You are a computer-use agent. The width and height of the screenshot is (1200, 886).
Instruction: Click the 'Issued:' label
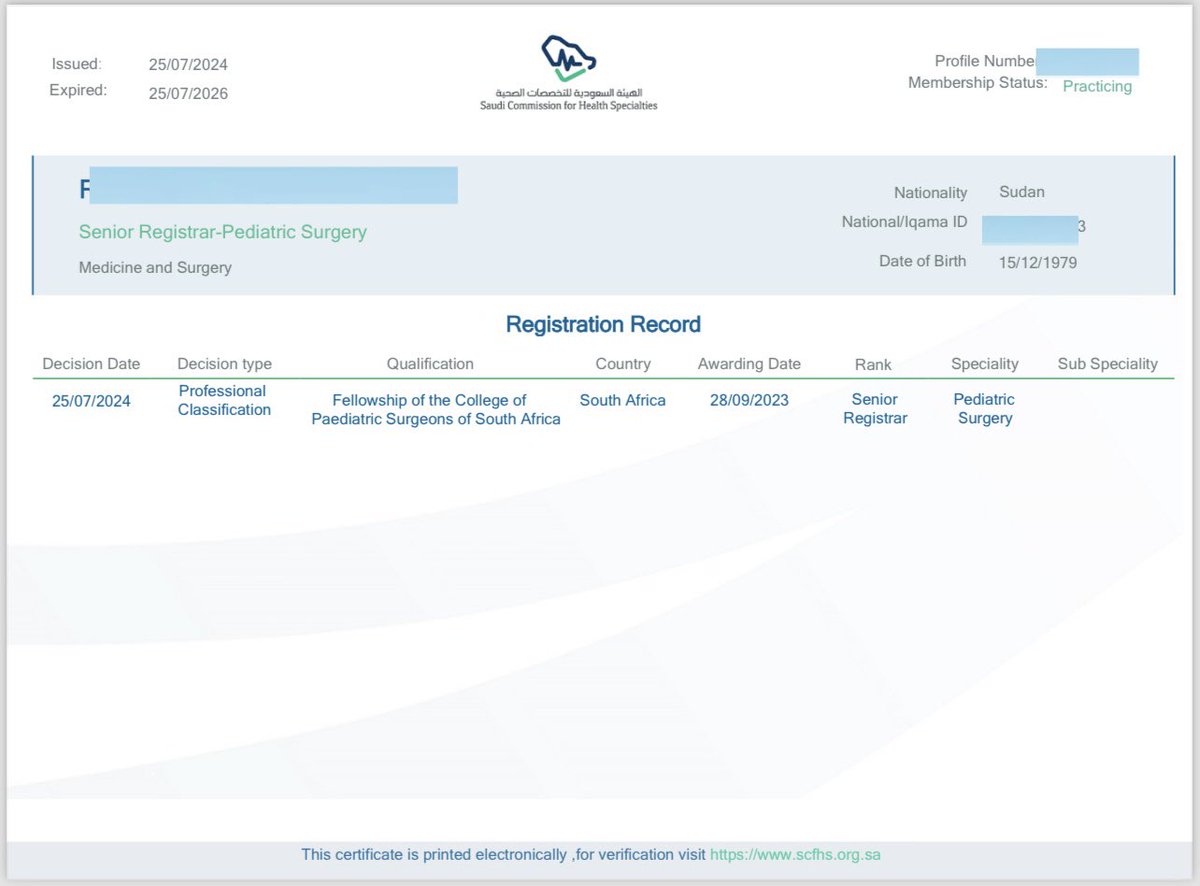(76, 64)
